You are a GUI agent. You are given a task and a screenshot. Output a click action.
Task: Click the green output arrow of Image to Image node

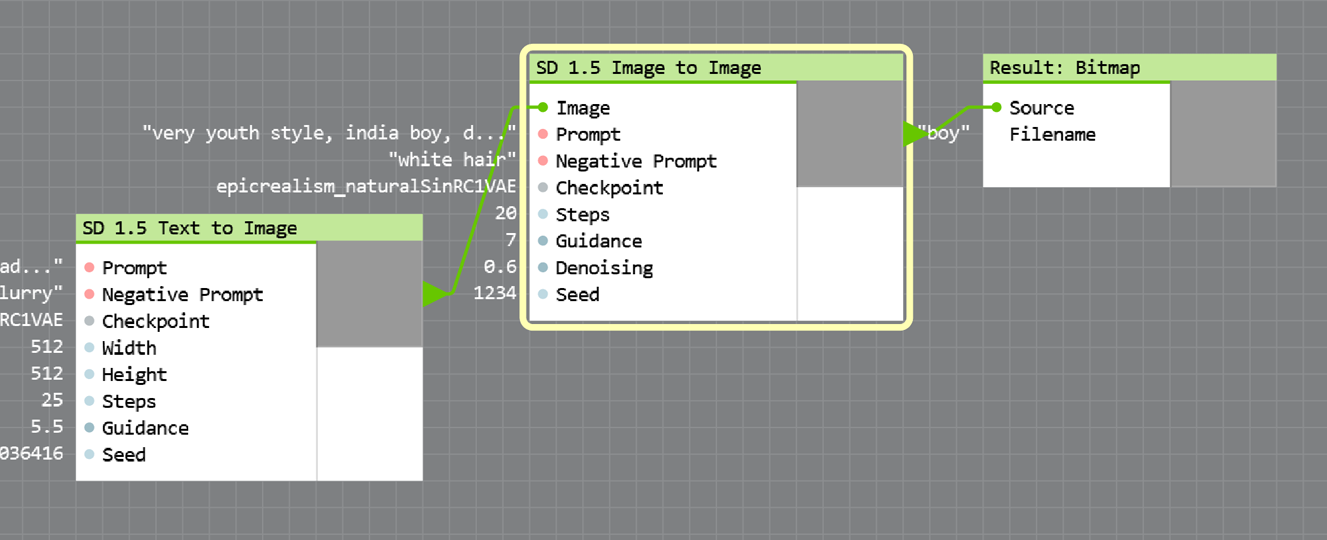tap(914, 134)
